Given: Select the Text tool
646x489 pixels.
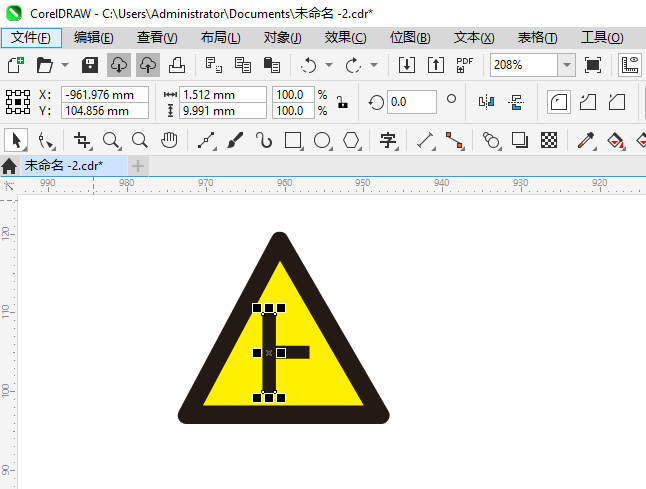Looking at the screenshot, I should click(388, 140).
